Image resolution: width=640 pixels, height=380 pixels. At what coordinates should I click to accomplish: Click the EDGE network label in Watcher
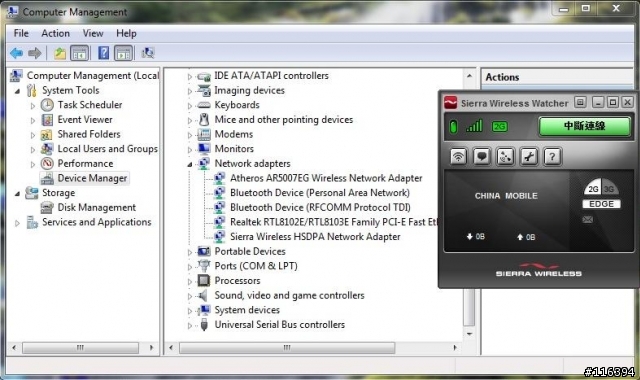601,204
